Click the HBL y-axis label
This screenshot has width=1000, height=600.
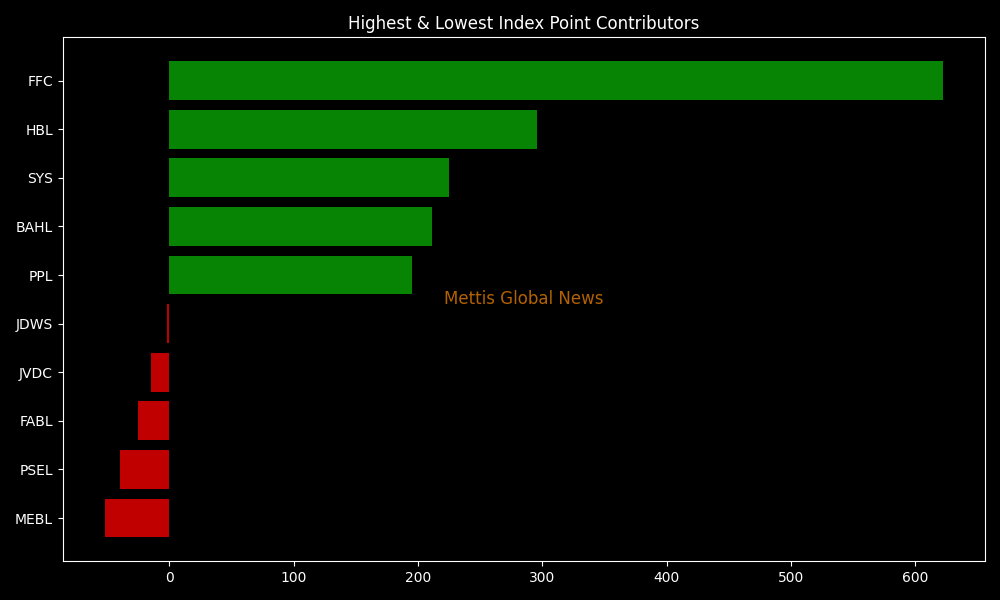(39, 130)
